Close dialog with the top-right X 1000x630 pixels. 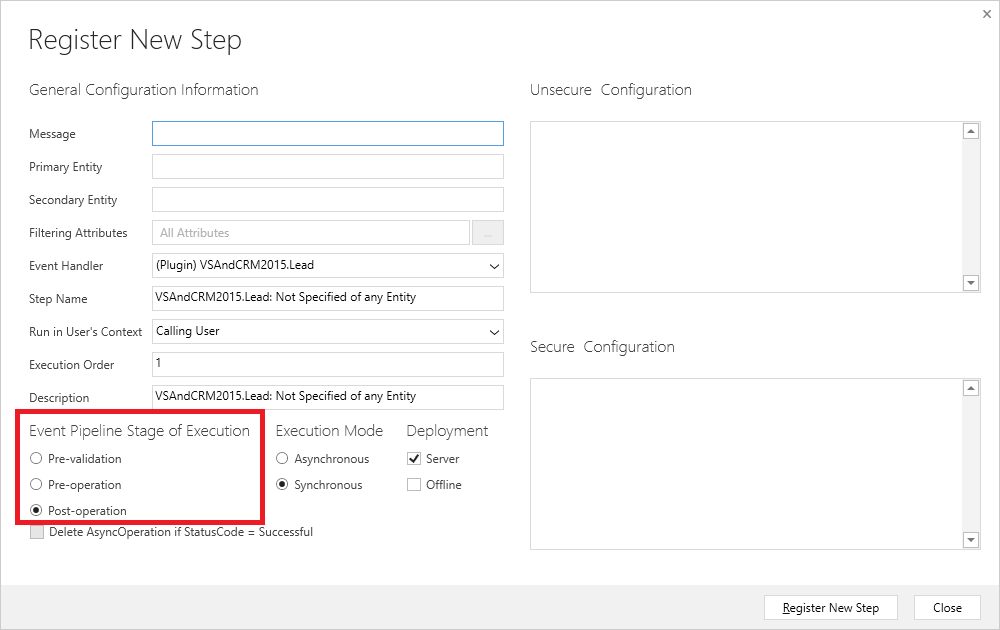[x=987, y=13]
